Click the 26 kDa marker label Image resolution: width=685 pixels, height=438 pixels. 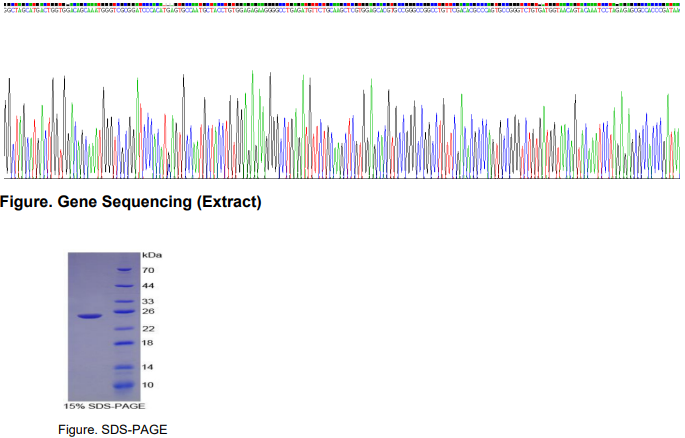[147, 311]
